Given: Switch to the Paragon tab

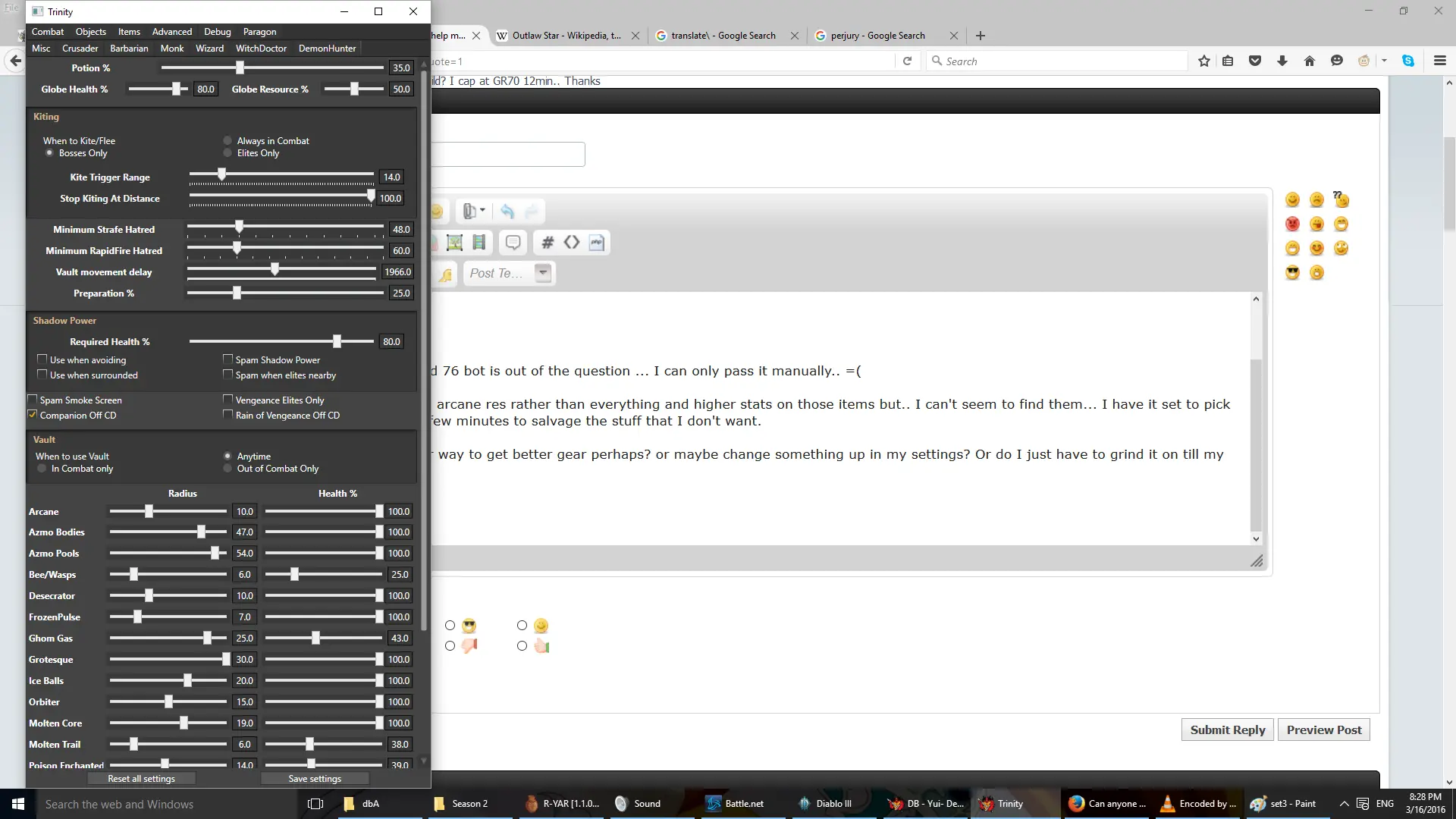Looking at the screenshot, I should [259, 31].
